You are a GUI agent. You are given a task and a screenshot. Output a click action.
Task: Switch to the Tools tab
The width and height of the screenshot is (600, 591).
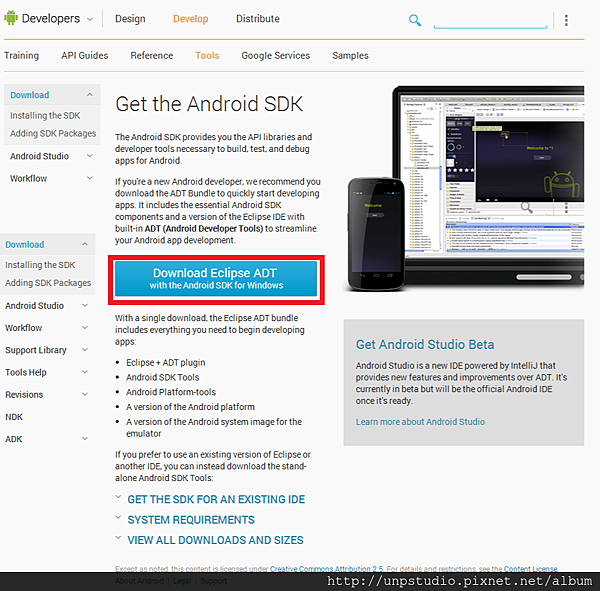207,56
